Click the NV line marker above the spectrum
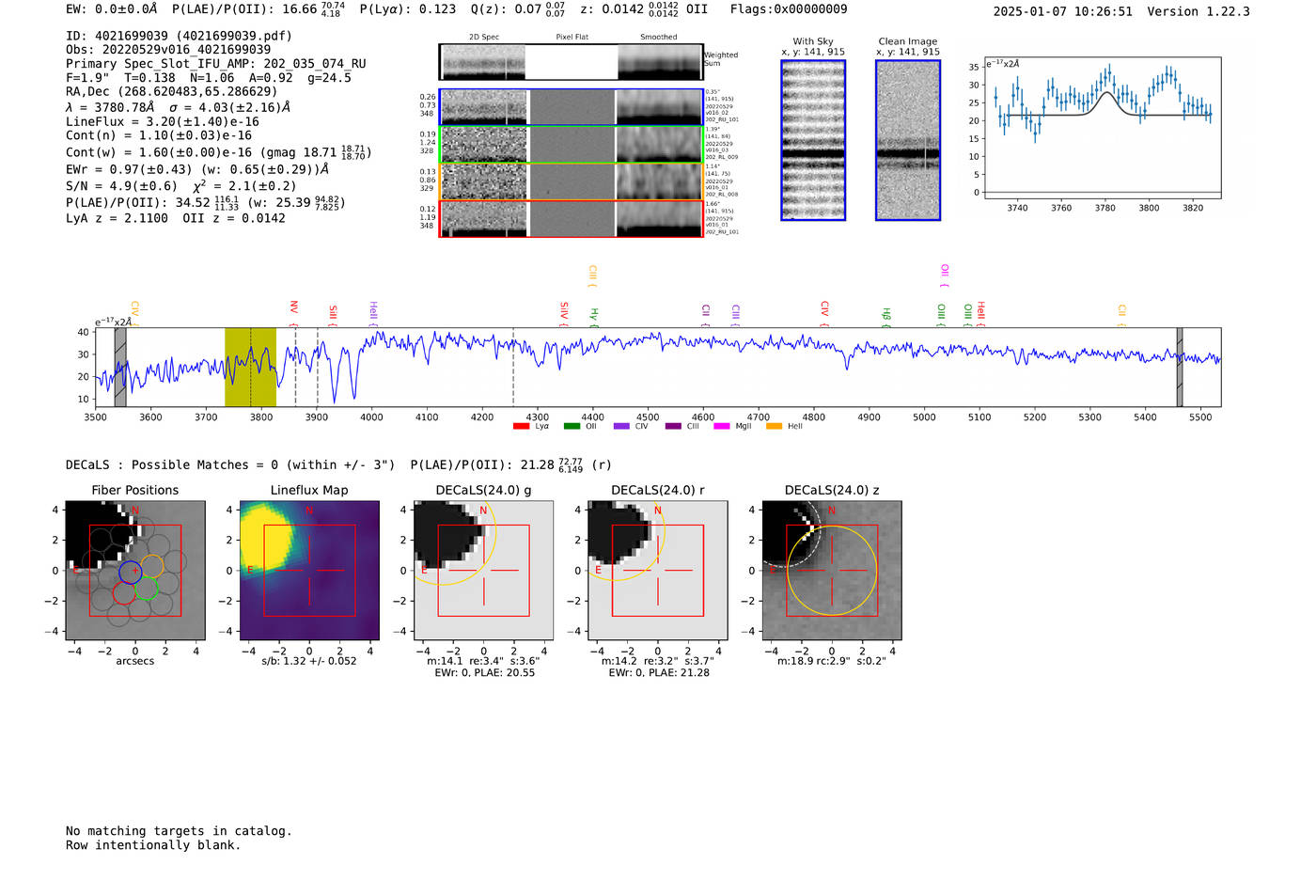The width and height of the screenshot is (1316, 896). [x=294, y=313]
